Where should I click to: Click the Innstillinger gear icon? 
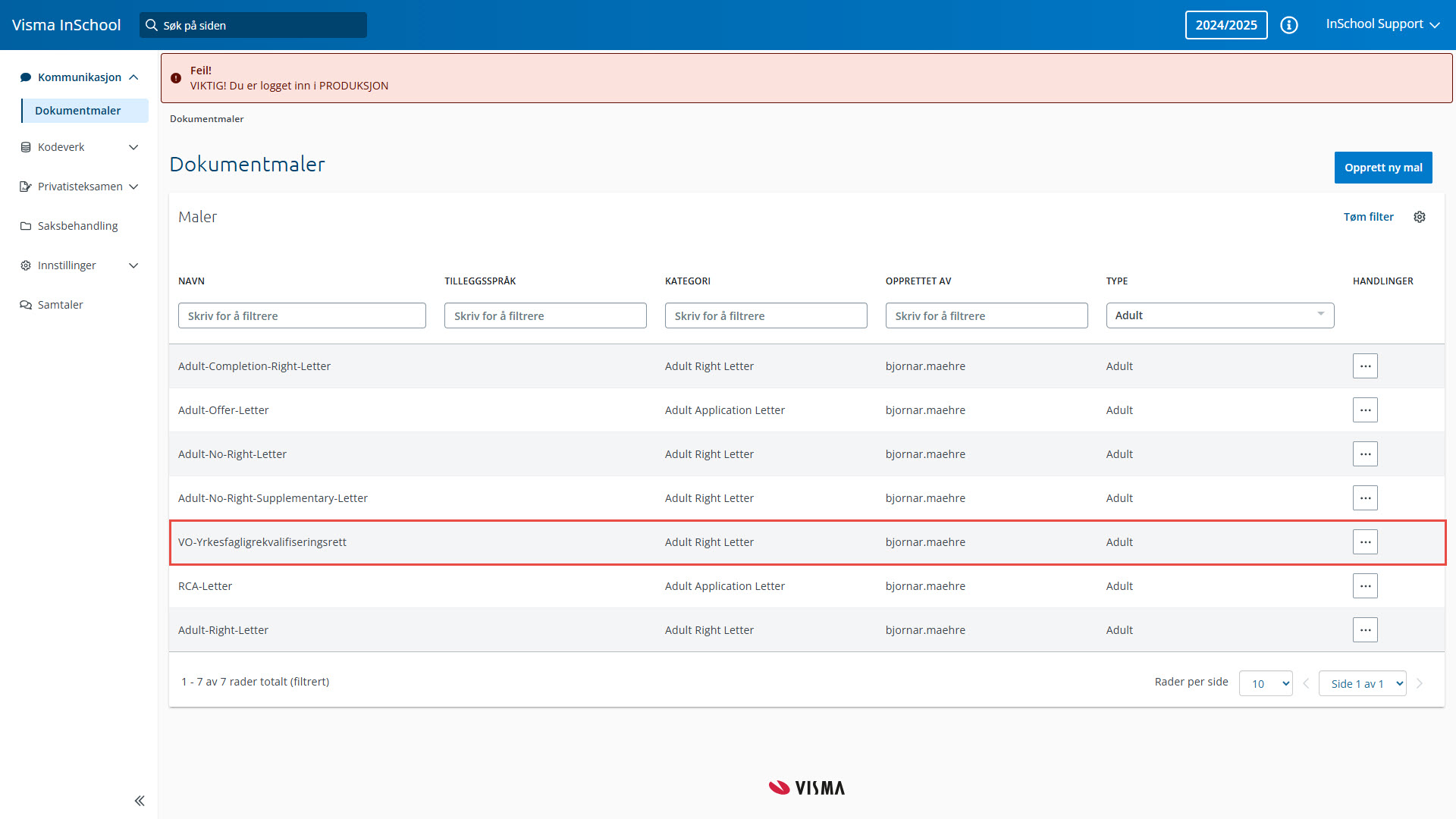(26, 265)
